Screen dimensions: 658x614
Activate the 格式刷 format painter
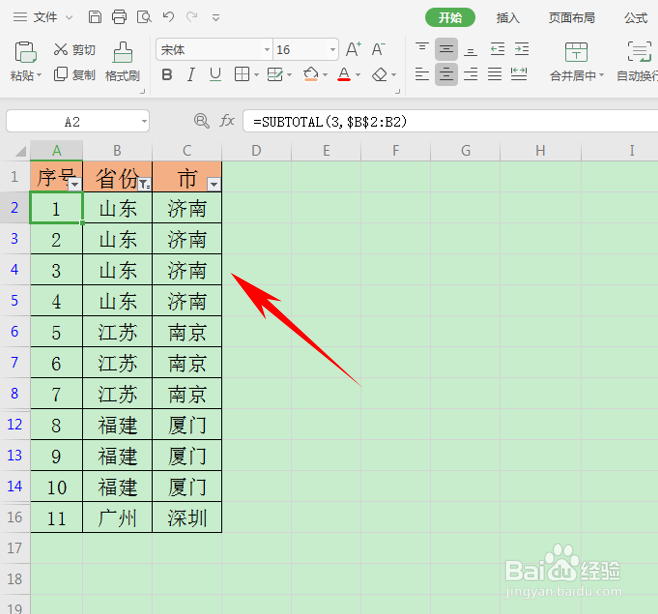pyautogui.click(x=122, y=62)
